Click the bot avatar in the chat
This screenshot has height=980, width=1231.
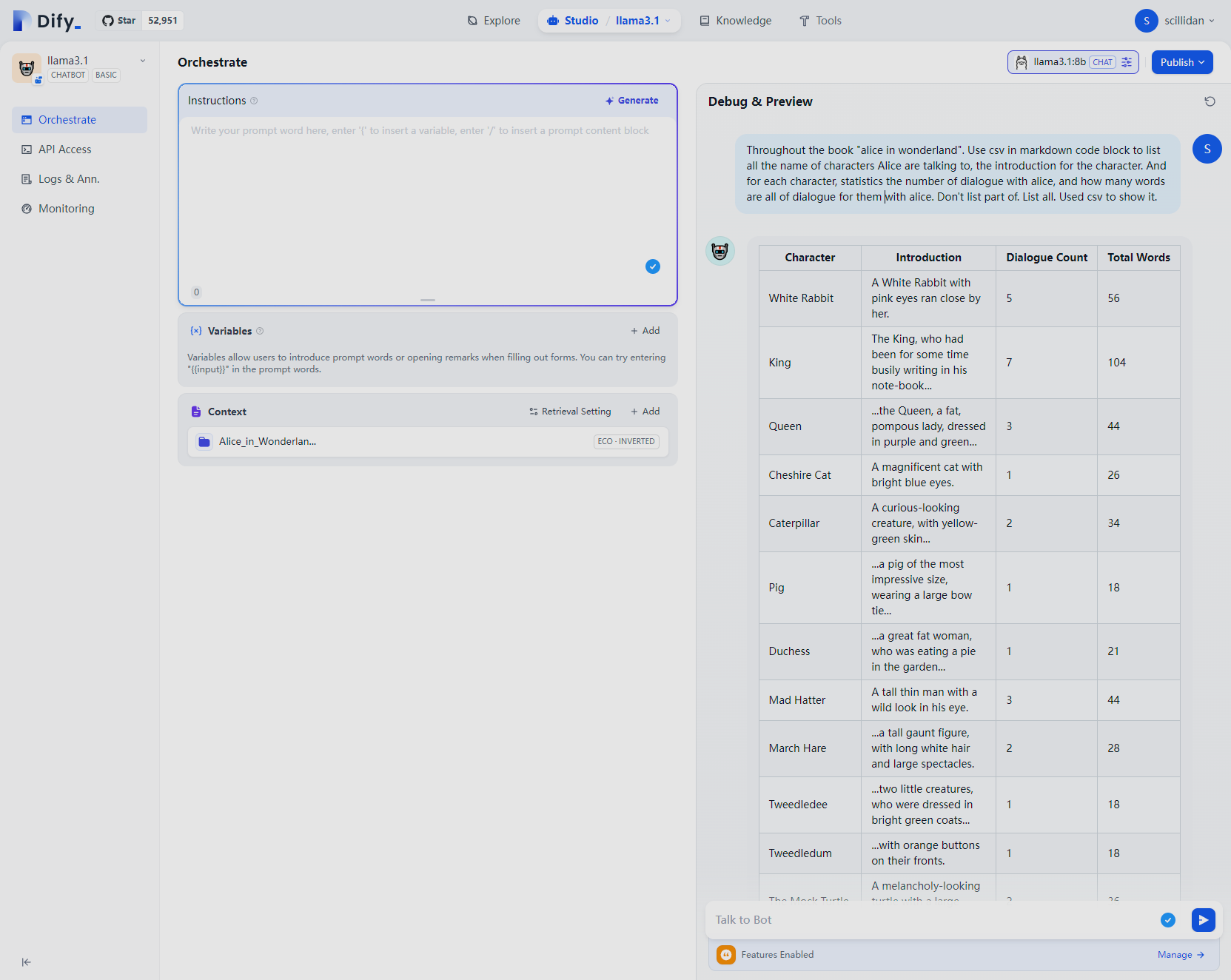tap(720, 251)
